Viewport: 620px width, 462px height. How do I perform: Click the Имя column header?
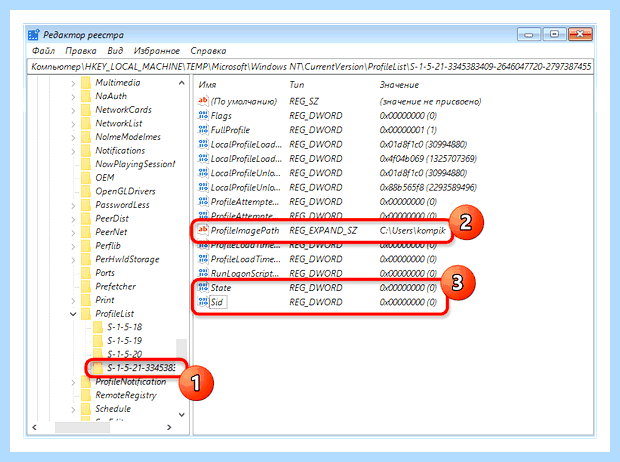207,85
